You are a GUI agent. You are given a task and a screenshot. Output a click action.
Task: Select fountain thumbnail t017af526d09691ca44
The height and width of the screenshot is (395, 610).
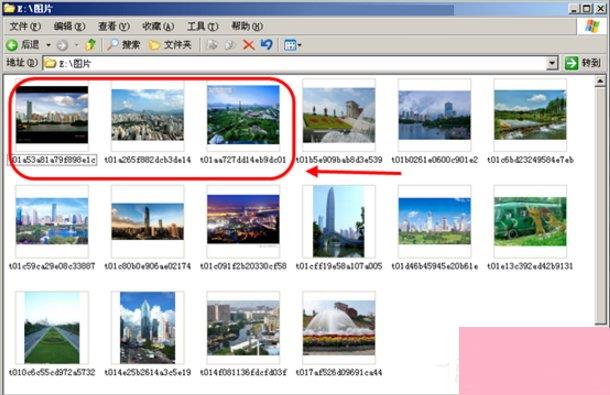coord(339,328)
